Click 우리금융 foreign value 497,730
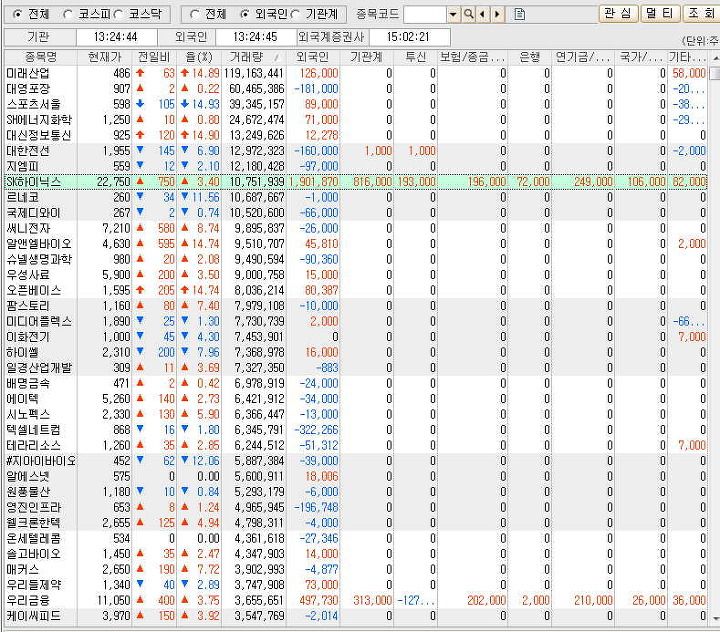The image size is (720, 632). coord(319,600)
